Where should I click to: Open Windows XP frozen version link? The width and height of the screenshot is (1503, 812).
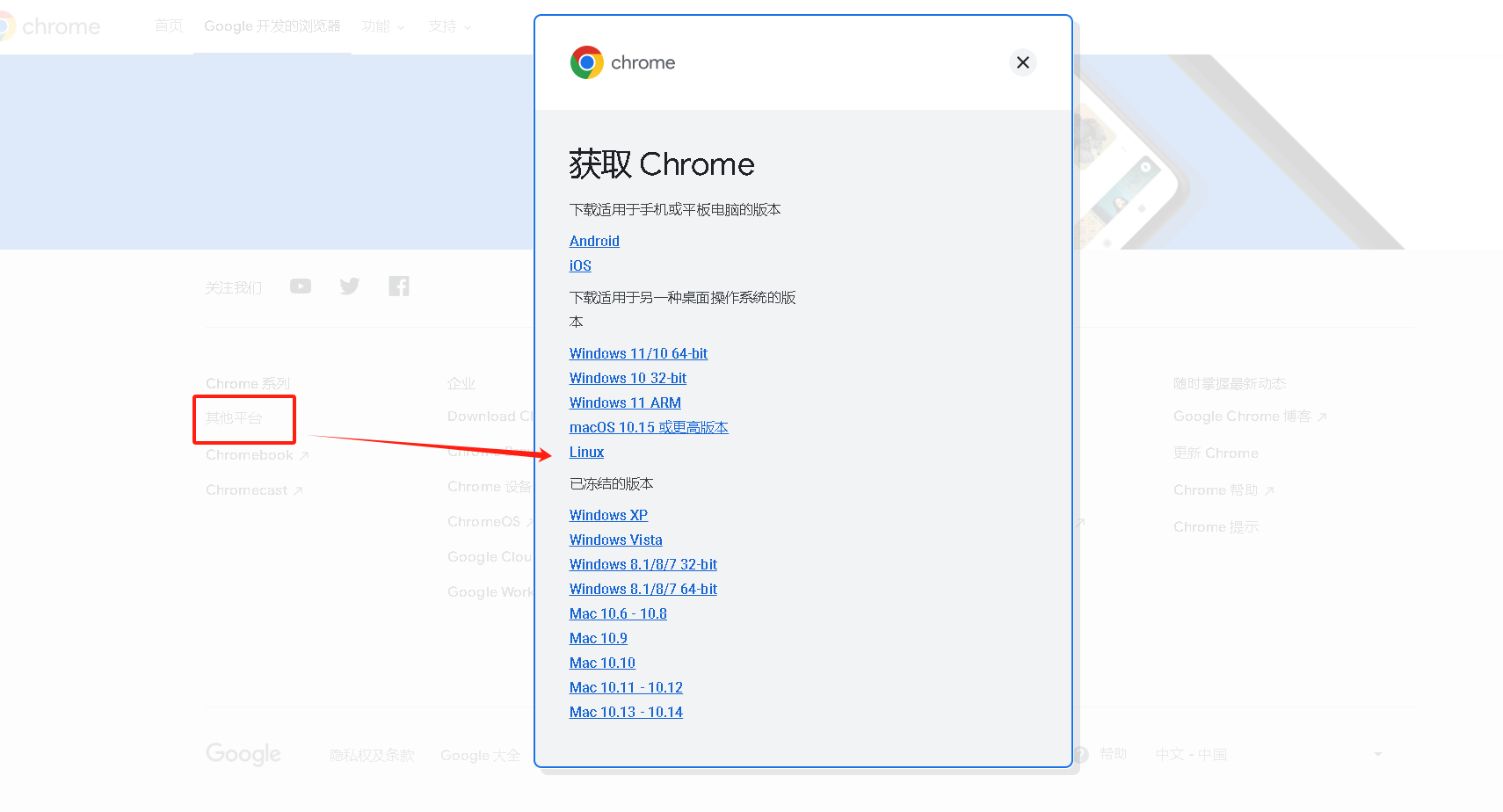click(608, 515)
